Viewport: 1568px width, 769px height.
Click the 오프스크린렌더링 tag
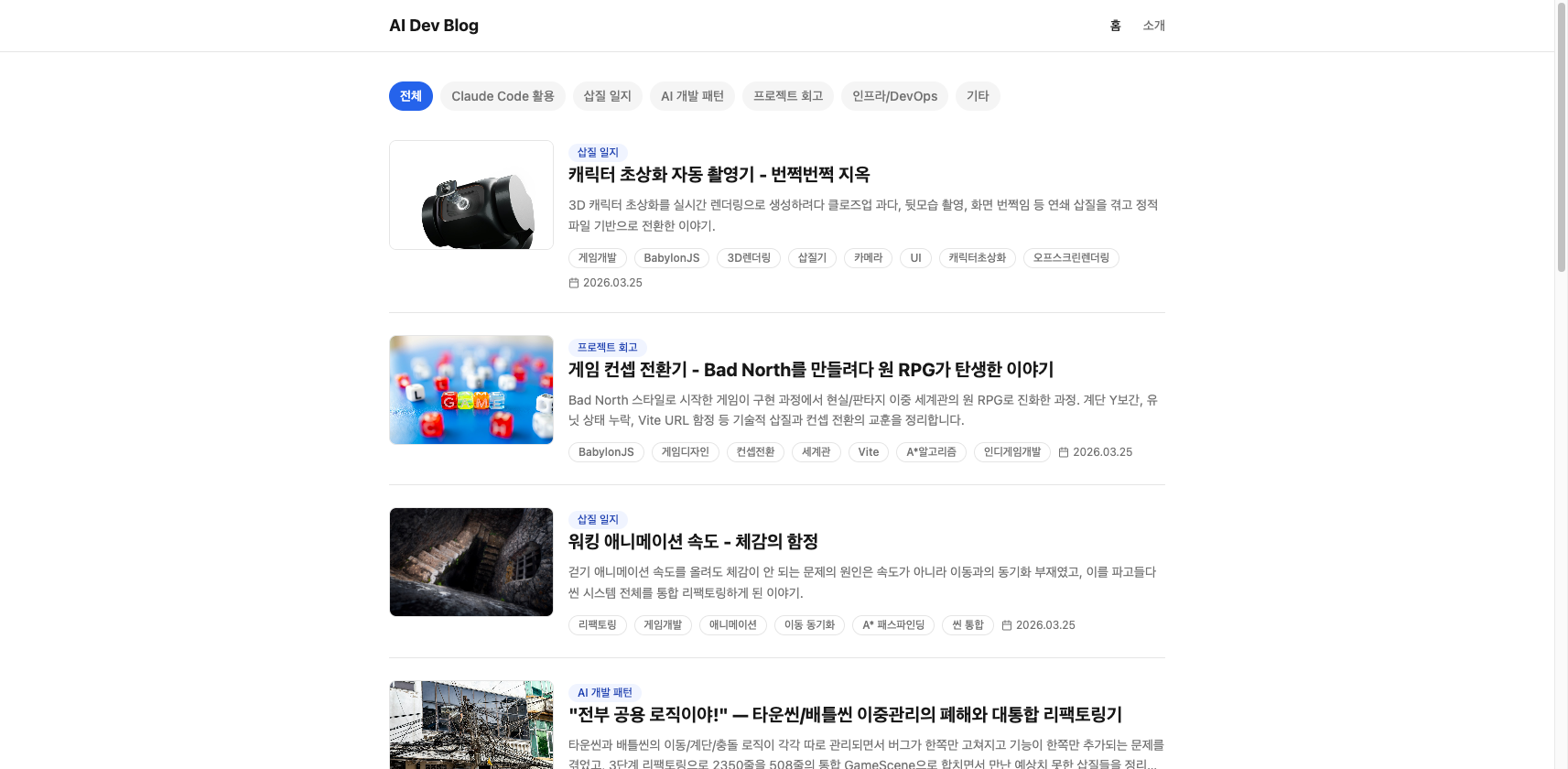pyautogui.click(x=1071, y=258)
